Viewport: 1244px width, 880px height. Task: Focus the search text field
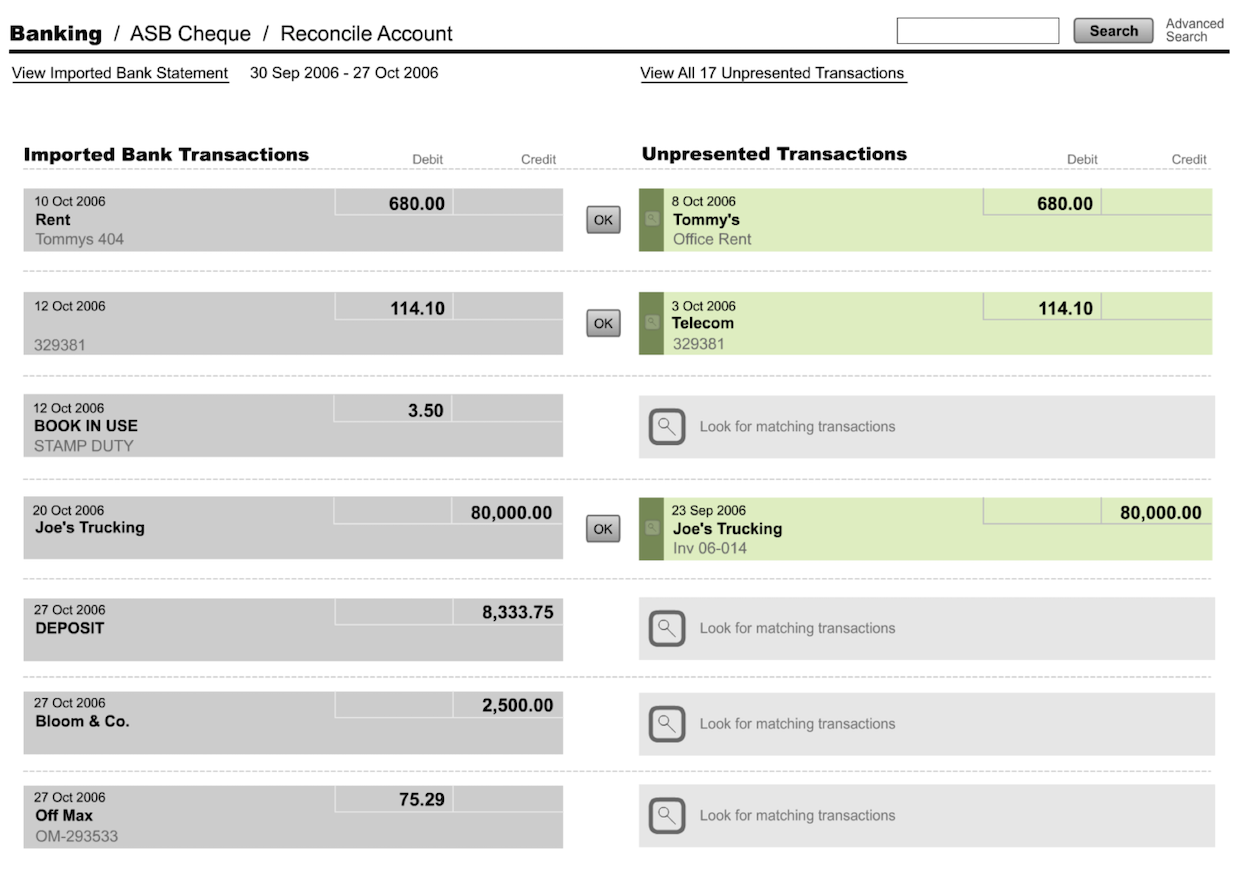point(977,31)
